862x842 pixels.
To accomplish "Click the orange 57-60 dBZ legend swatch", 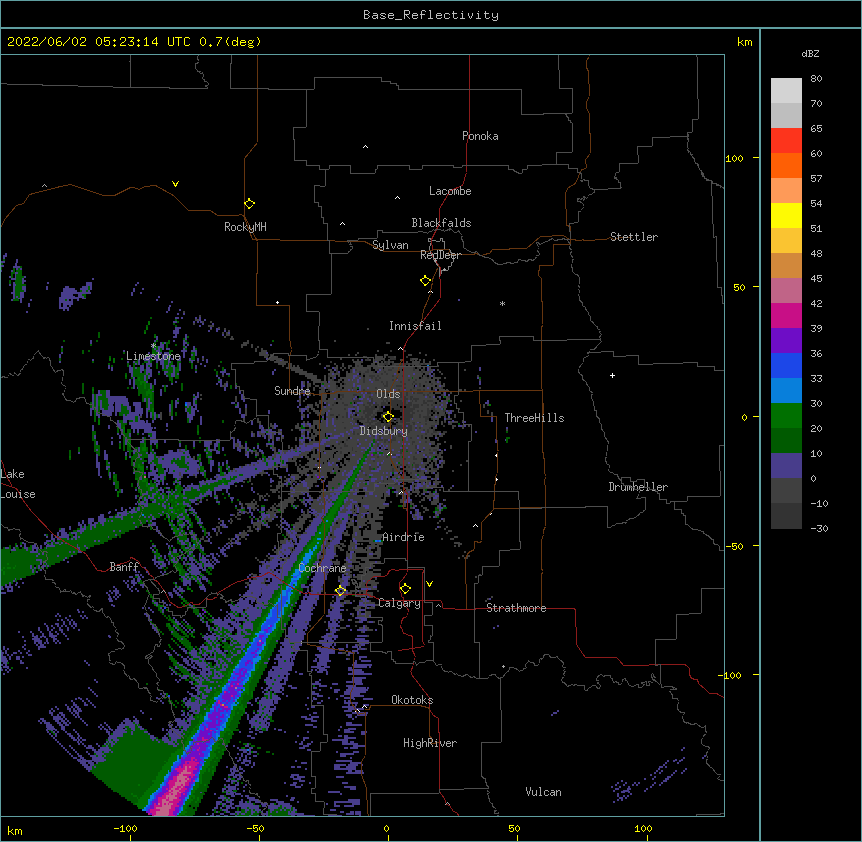I will coord(786,166).
